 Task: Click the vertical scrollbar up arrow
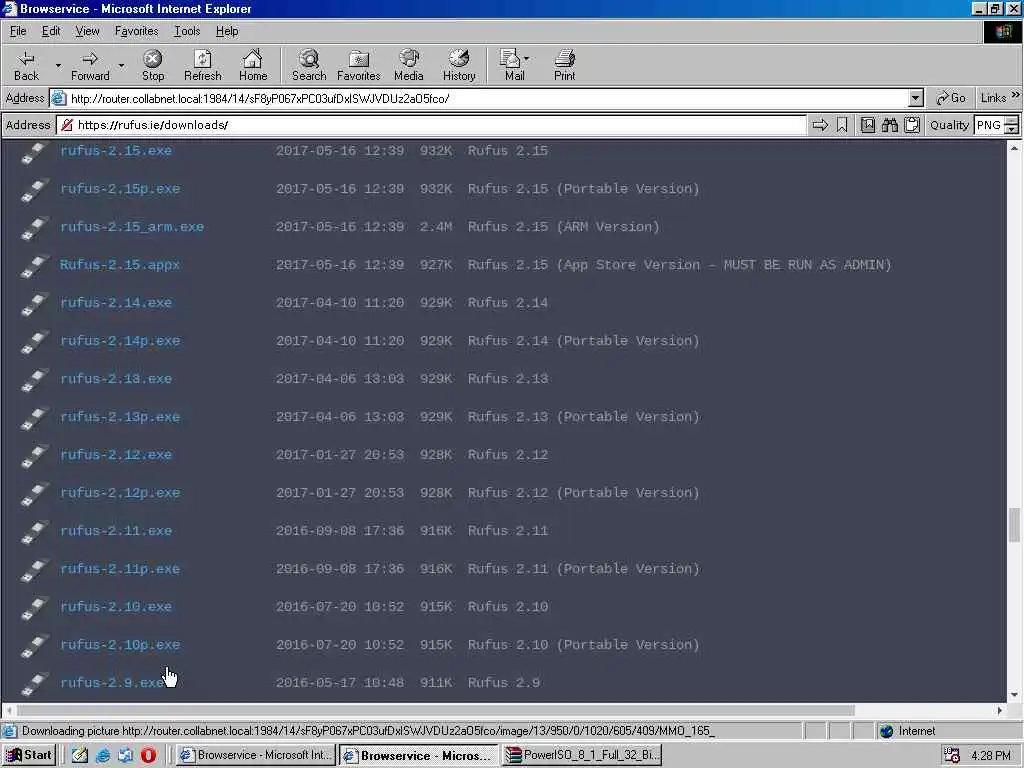(x=1014, y=148)
